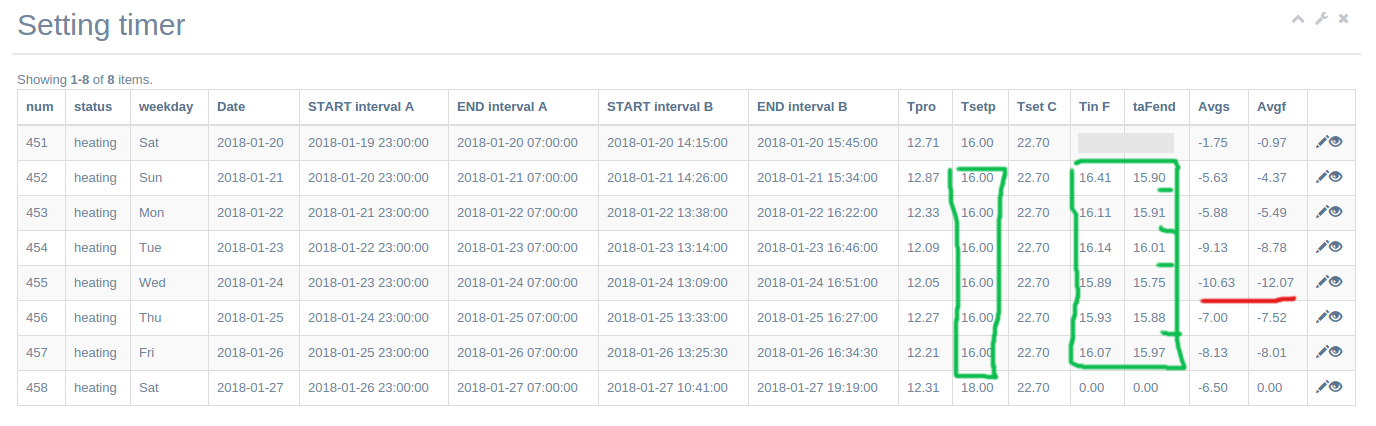Edit row 453 using its pencil icon
This screenshot has width=1376, height=426.
click(1321, 212)
